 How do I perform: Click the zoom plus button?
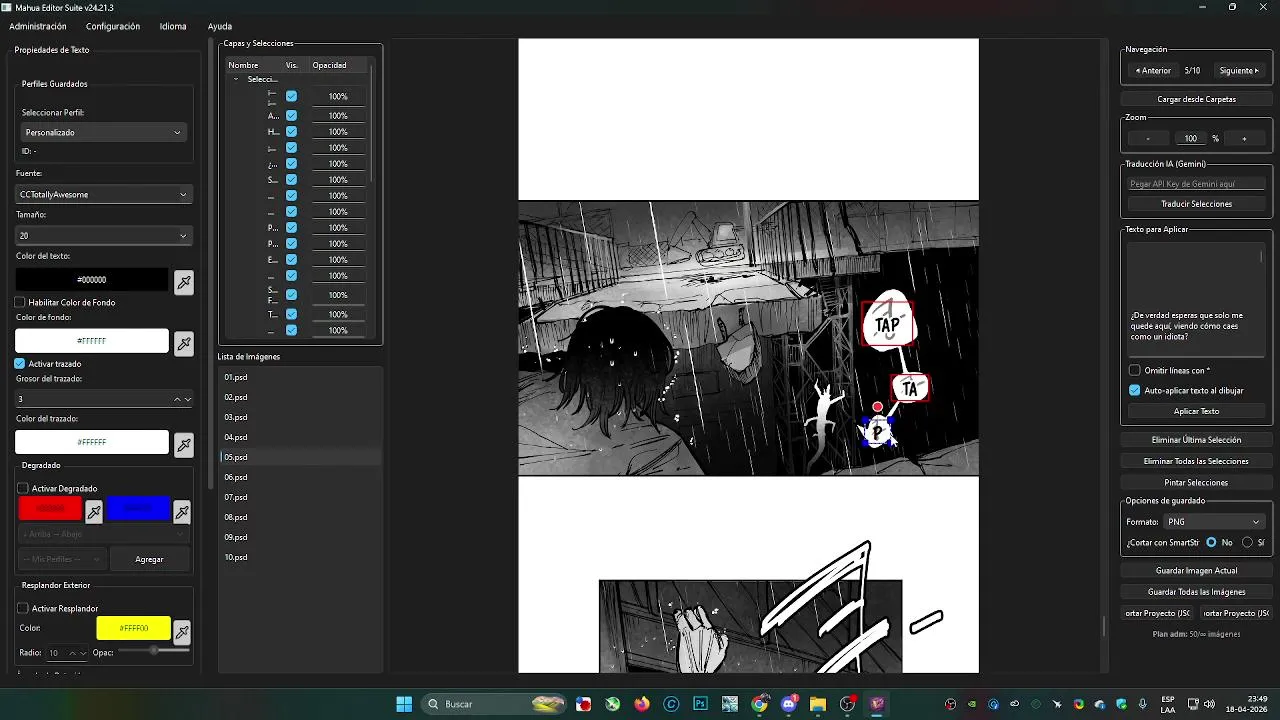(1244, 139)
